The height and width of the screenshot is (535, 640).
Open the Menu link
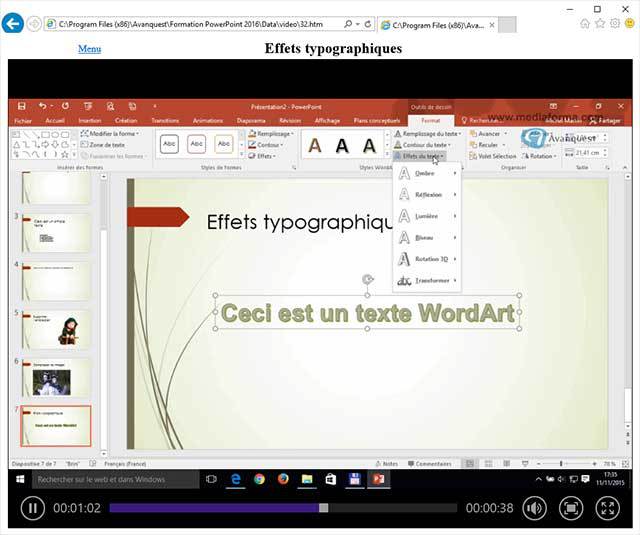[89, 48]
